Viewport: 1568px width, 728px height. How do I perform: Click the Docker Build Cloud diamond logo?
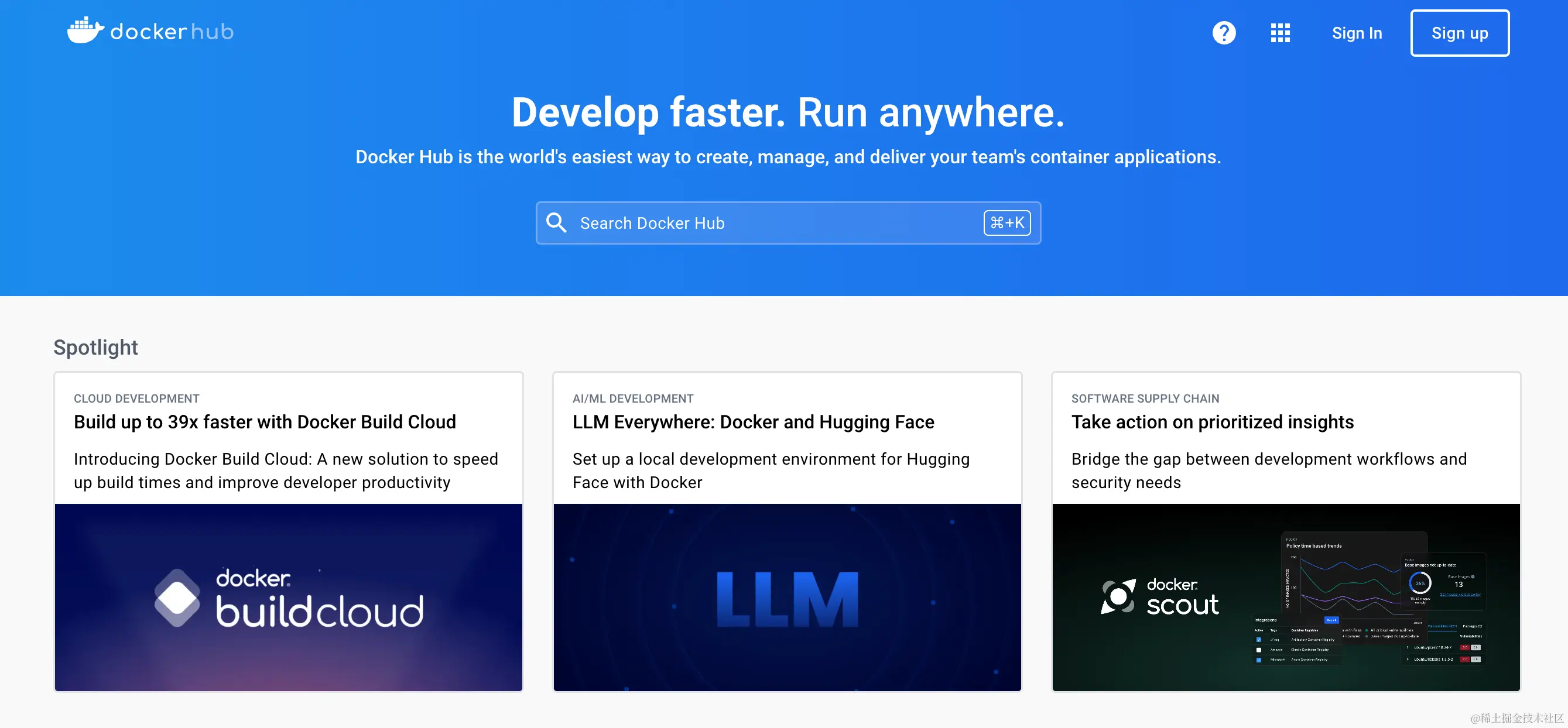point(176,598)
